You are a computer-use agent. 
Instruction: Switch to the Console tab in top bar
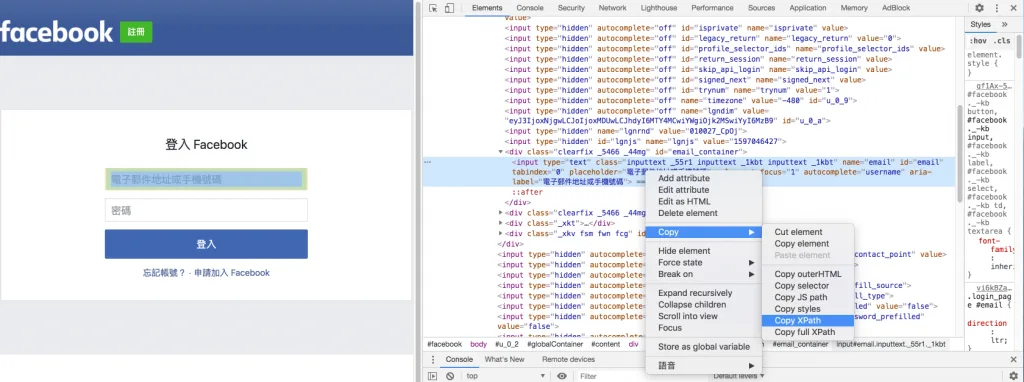click(x=530, y=8)
